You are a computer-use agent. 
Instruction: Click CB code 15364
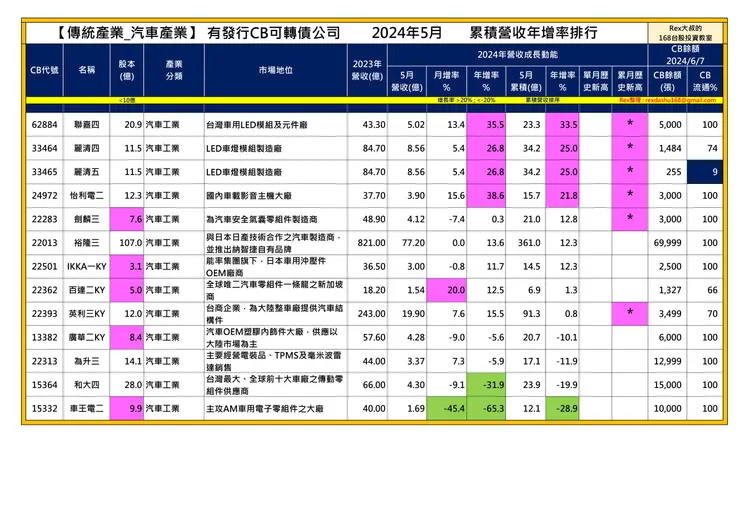coord(44,385)
